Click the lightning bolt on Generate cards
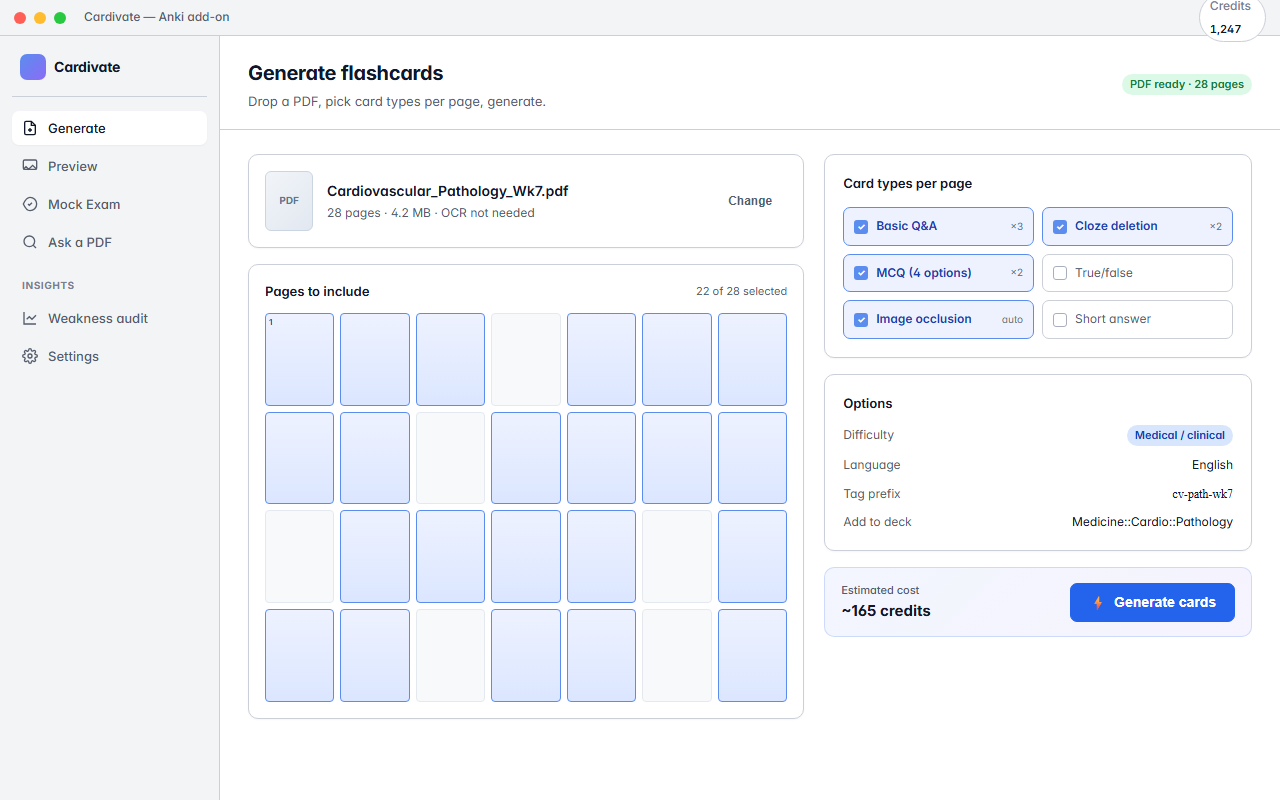 (x=1098, y=602)
